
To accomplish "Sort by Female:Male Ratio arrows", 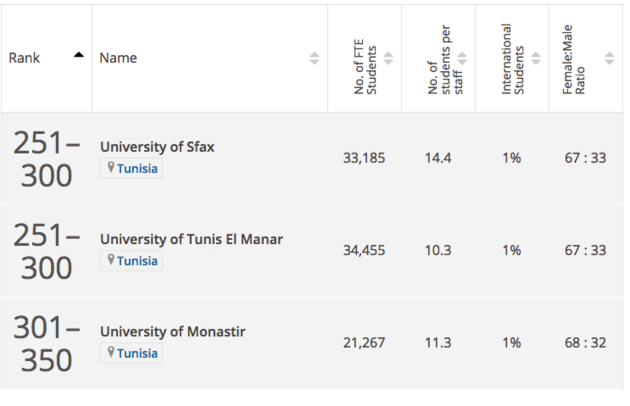I will (610, 58).
